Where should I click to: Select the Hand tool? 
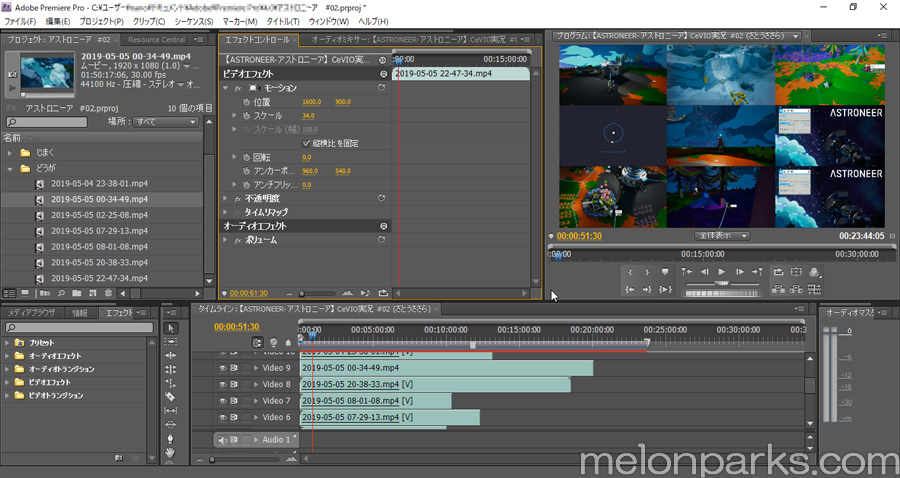coord(170,452)
